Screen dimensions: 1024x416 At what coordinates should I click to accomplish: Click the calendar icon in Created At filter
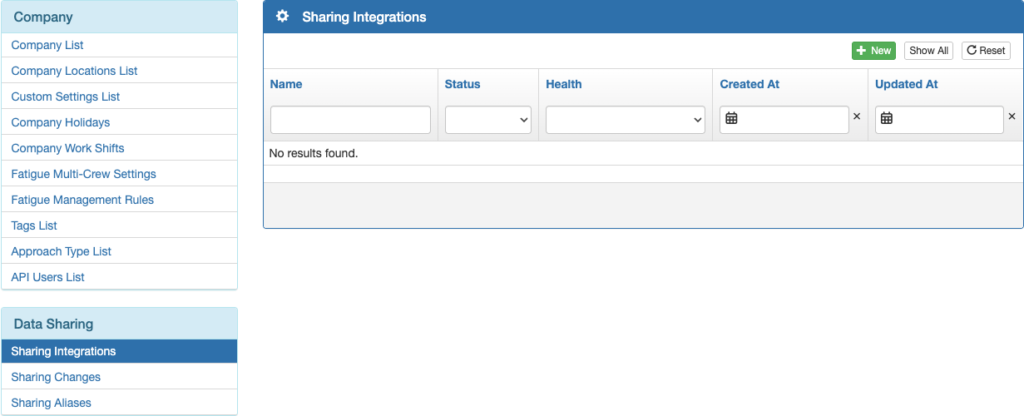click(x=731, y=119)
